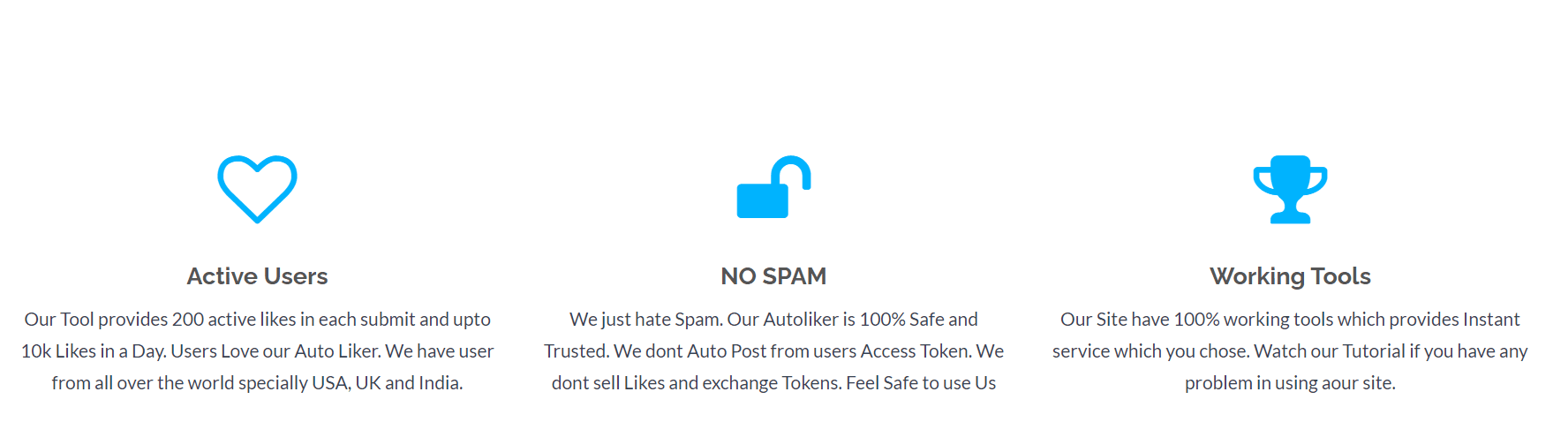Click line starting 'service which you chose'
Screen dimensions: 1568x422
coord(1290,351)
